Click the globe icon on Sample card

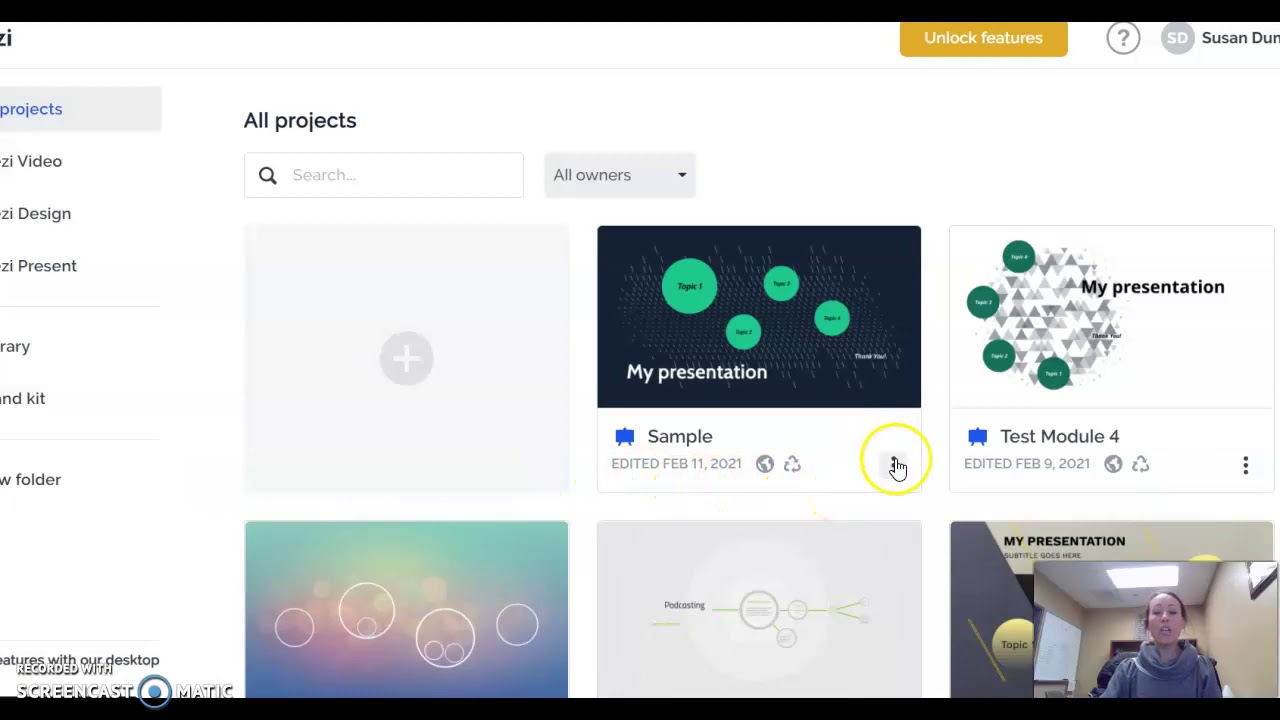pyautogui.click(x=765, y=464)
